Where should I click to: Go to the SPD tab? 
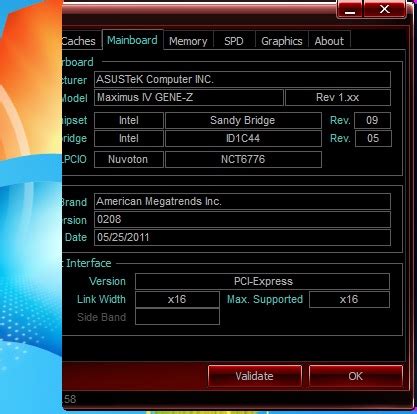tap(234, 41)
